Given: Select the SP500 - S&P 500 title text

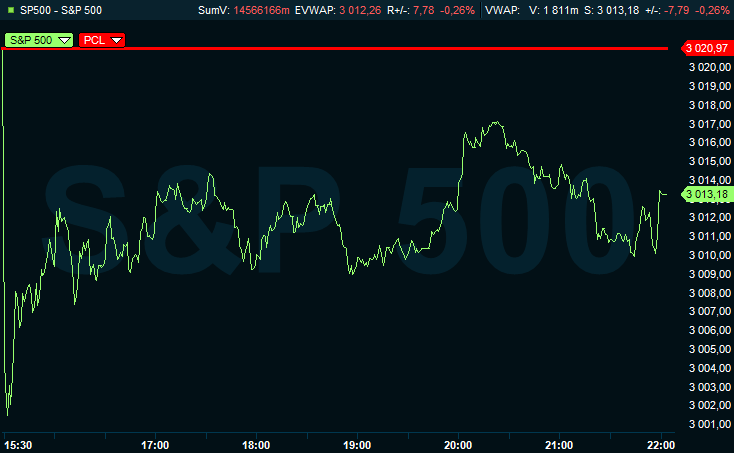Looking at the screenshot, I should click(x=61, y=10).
